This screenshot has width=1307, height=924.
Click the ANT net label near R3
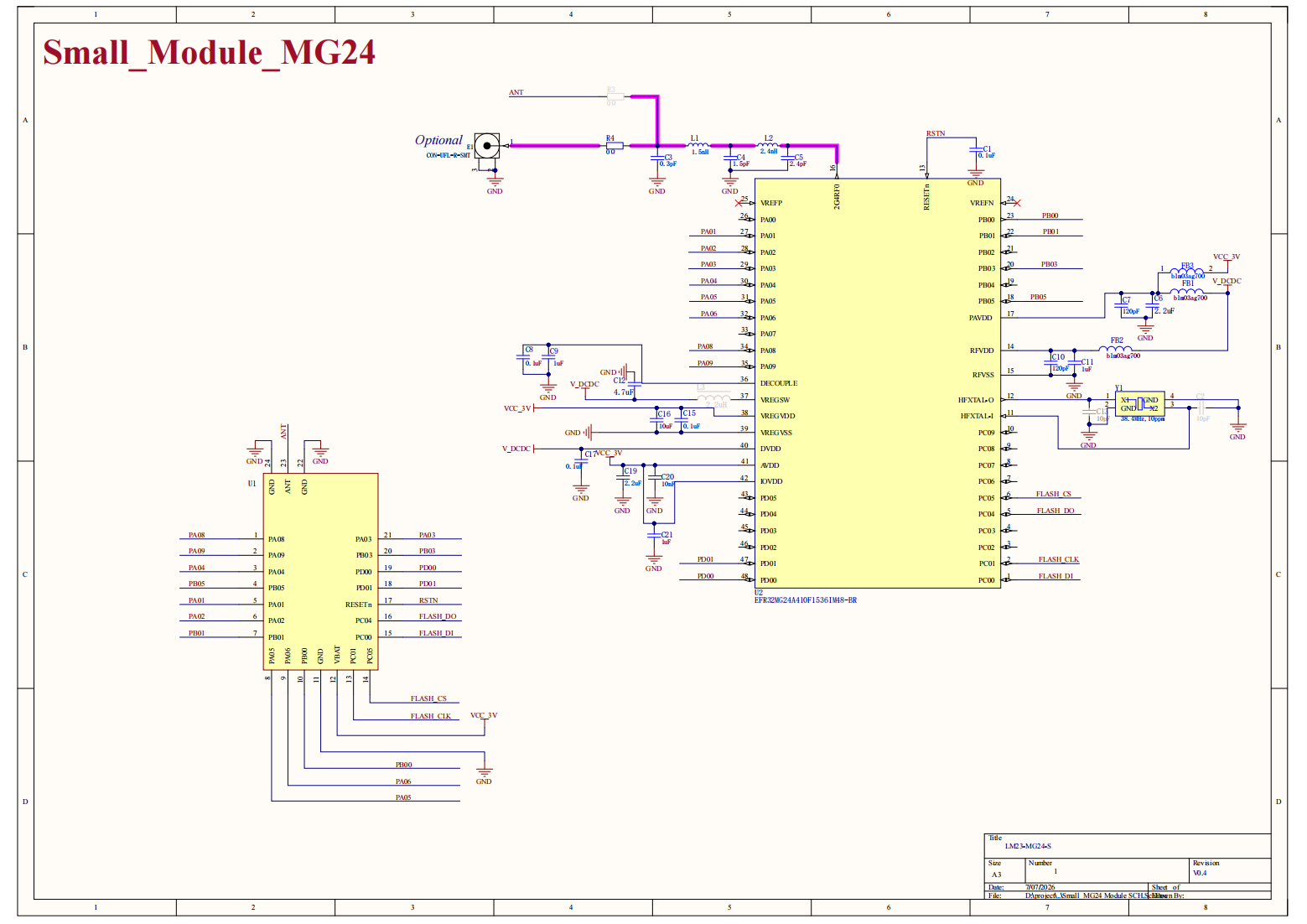[516, 92]
